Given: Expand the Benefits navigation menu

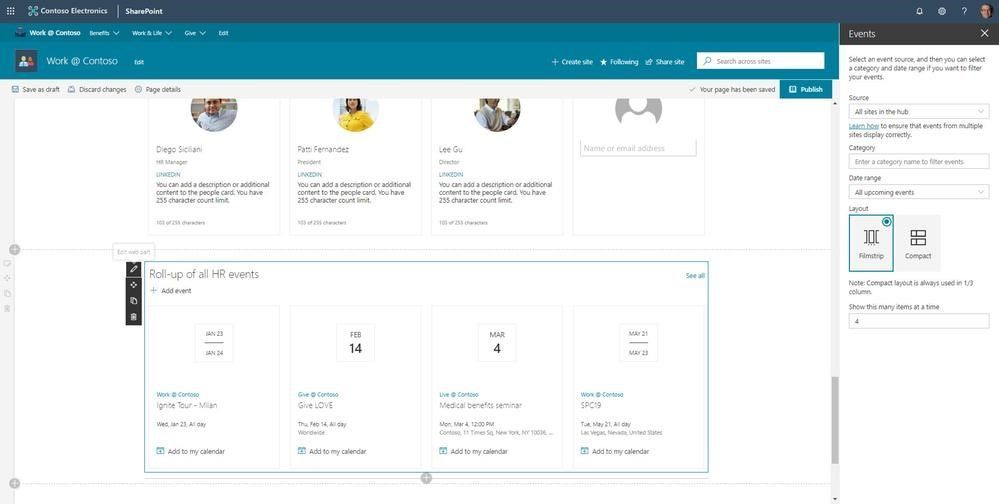Looking at the screenshot, I should (x=104, y=33).
